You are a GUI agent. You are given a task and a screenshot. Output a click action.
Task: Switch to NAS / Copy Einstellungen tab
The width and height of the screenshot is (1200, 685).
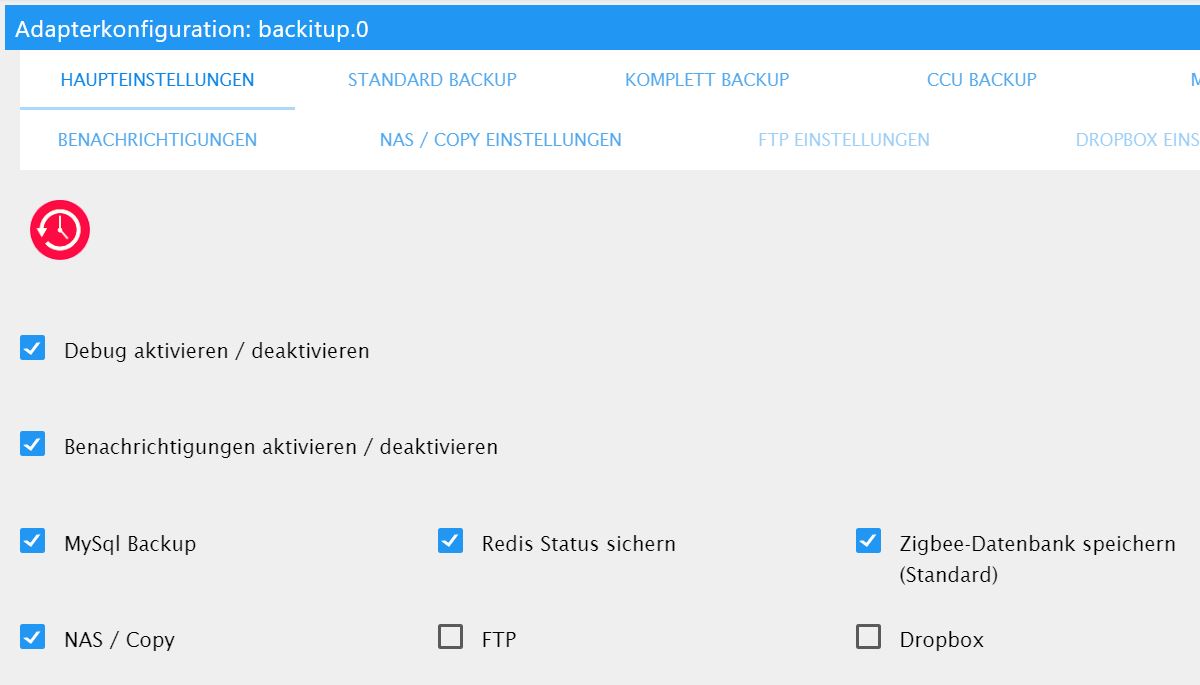(x=500, y=140)
